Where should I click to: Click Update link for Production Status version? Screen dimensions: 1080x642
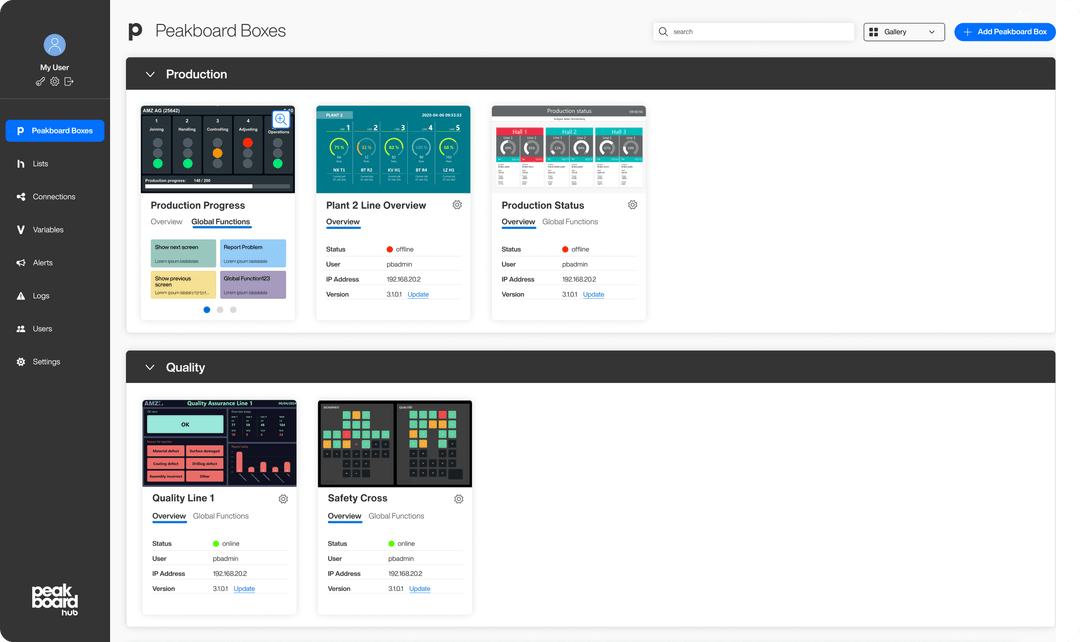[x=593, y=294]
